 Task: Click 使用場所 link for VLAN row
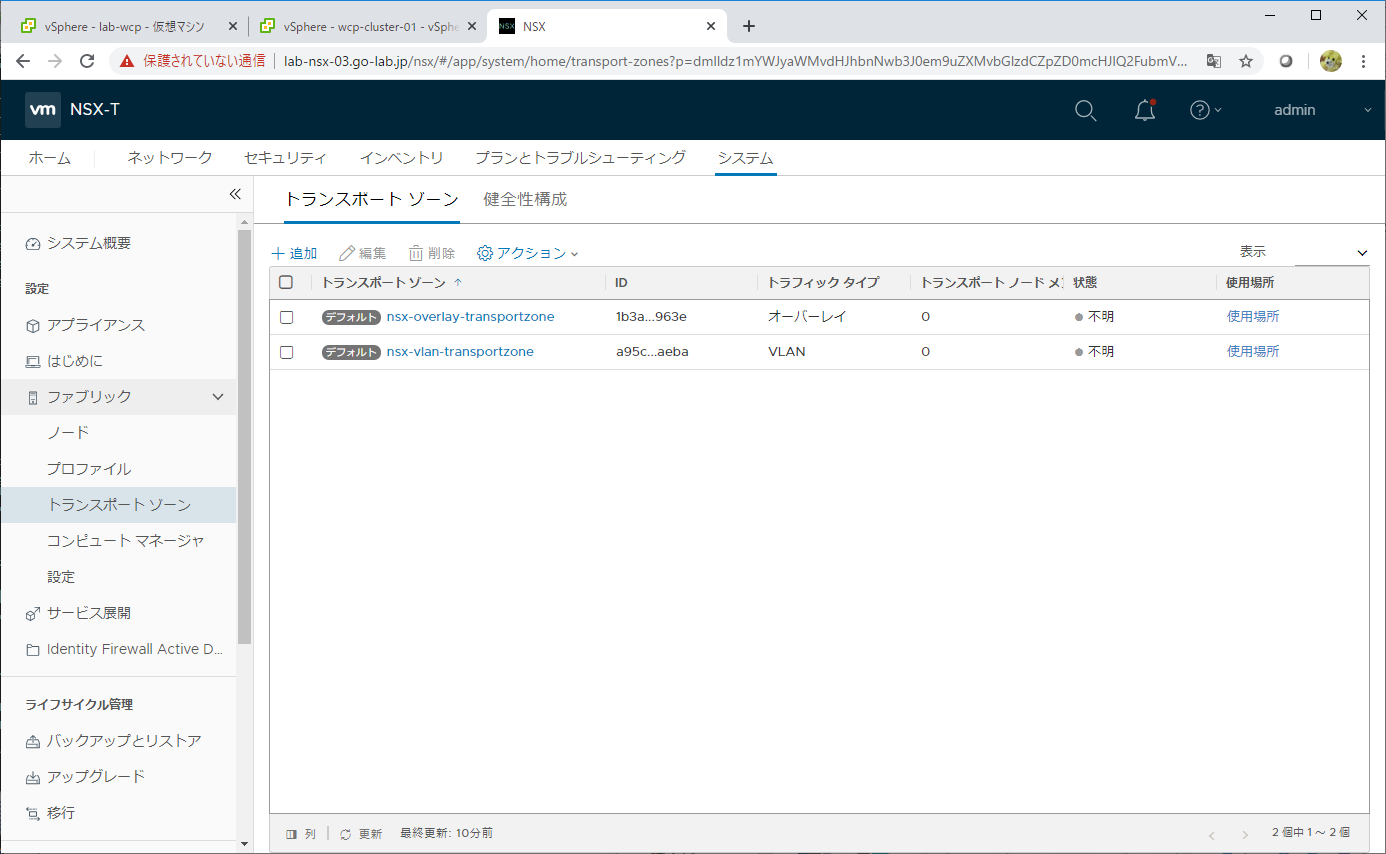pos(1253,352)
